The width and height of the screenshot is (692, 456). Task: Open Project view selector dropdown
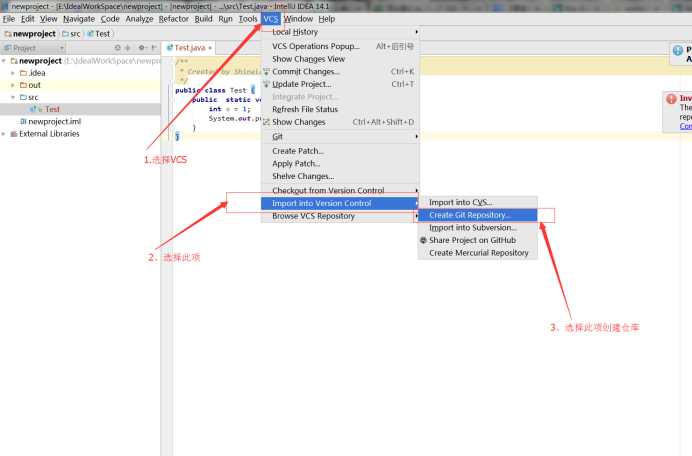(x=34, y=48)
